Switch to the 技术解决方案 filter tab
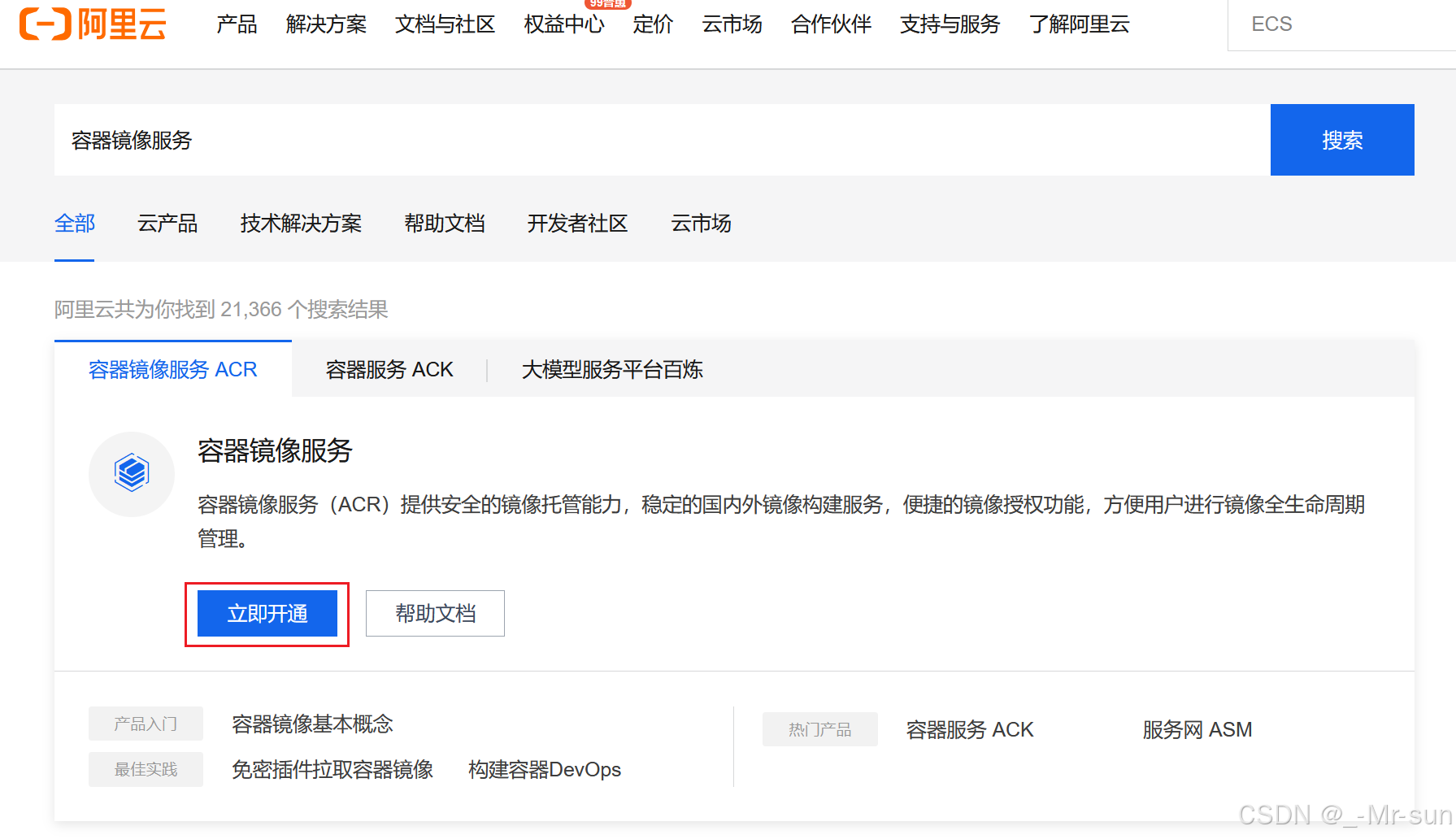 [x=301, y=224]
